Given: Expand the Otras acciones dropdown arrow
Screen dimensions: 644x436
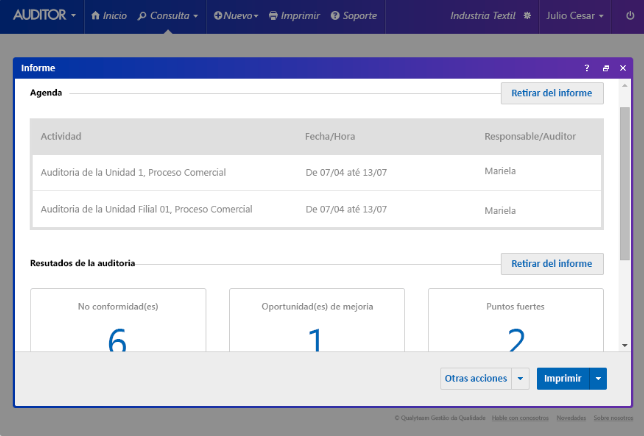Looking at the screenshot, I should click(x=520, y=378).
